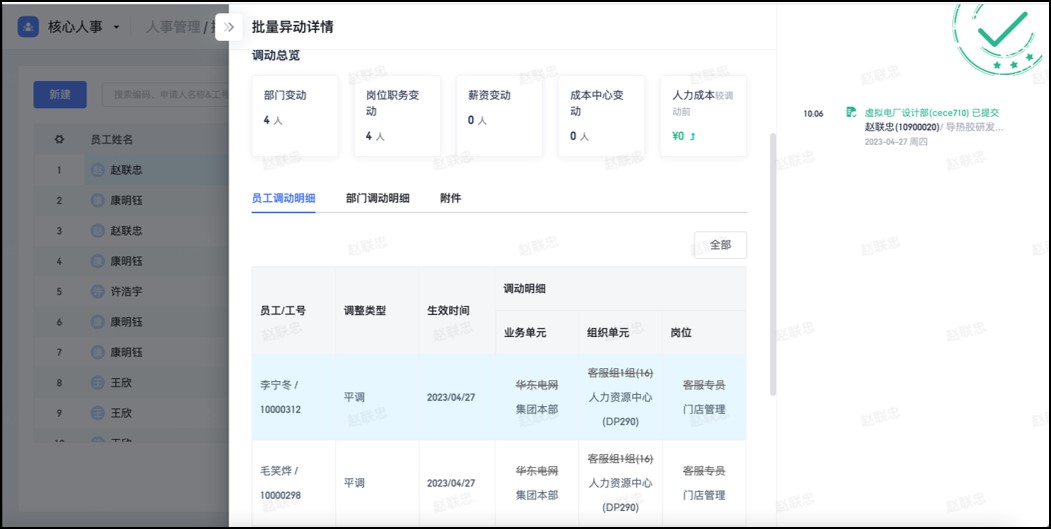Expand the 核心人事 module dropdown arrow
The width and height of the screenshot is (1051, 529).
coord(117,27)
